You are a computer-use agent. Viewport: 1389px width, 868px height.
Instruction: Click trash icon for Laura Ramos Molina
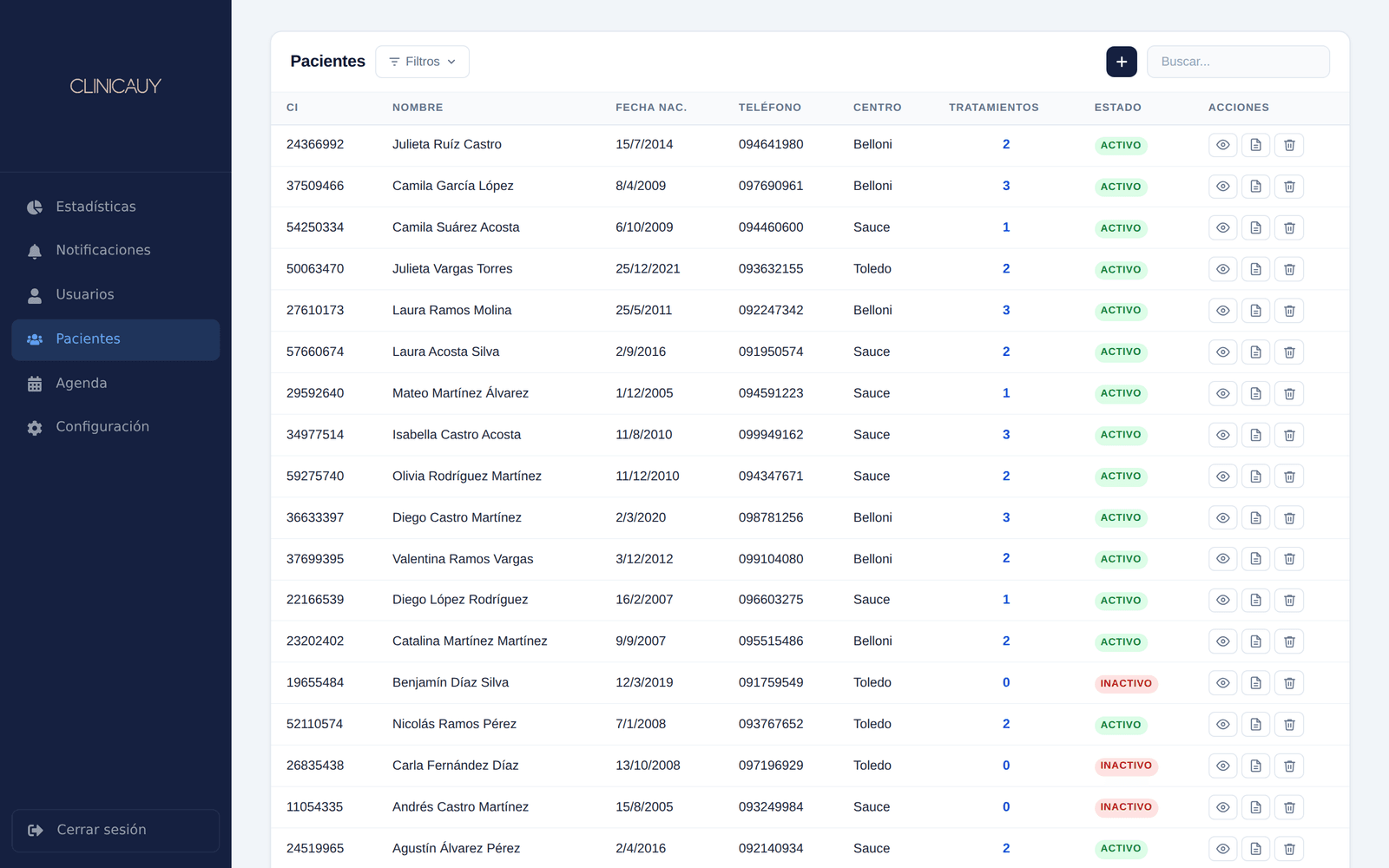click(1289, 311)
